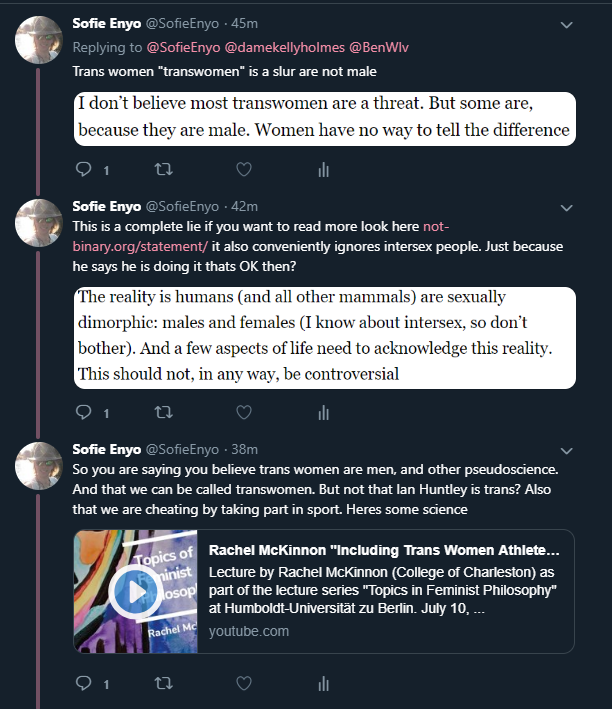This screenshot has width=612, height=709.
Task: View analytics for the second tweet
Action: coord(323,412)
